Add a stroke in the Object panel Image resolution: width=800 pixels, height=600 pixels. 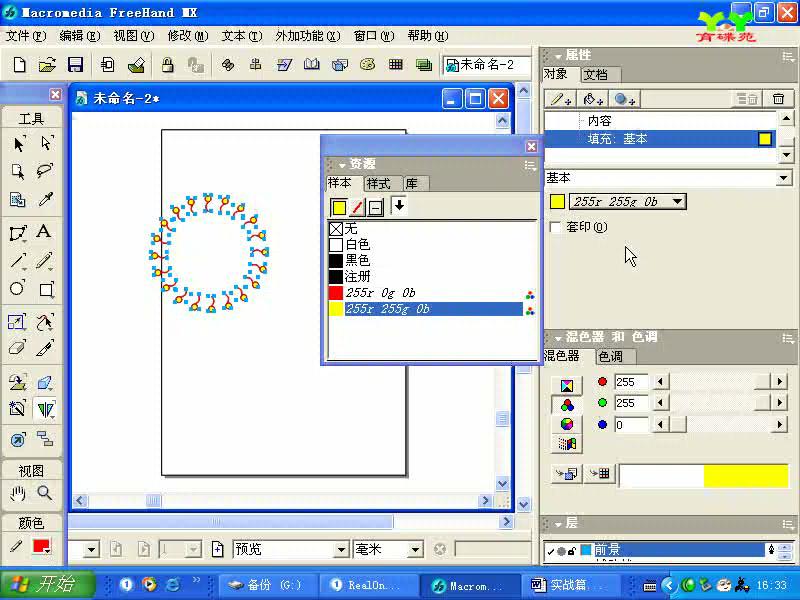(x=560, y=99)
